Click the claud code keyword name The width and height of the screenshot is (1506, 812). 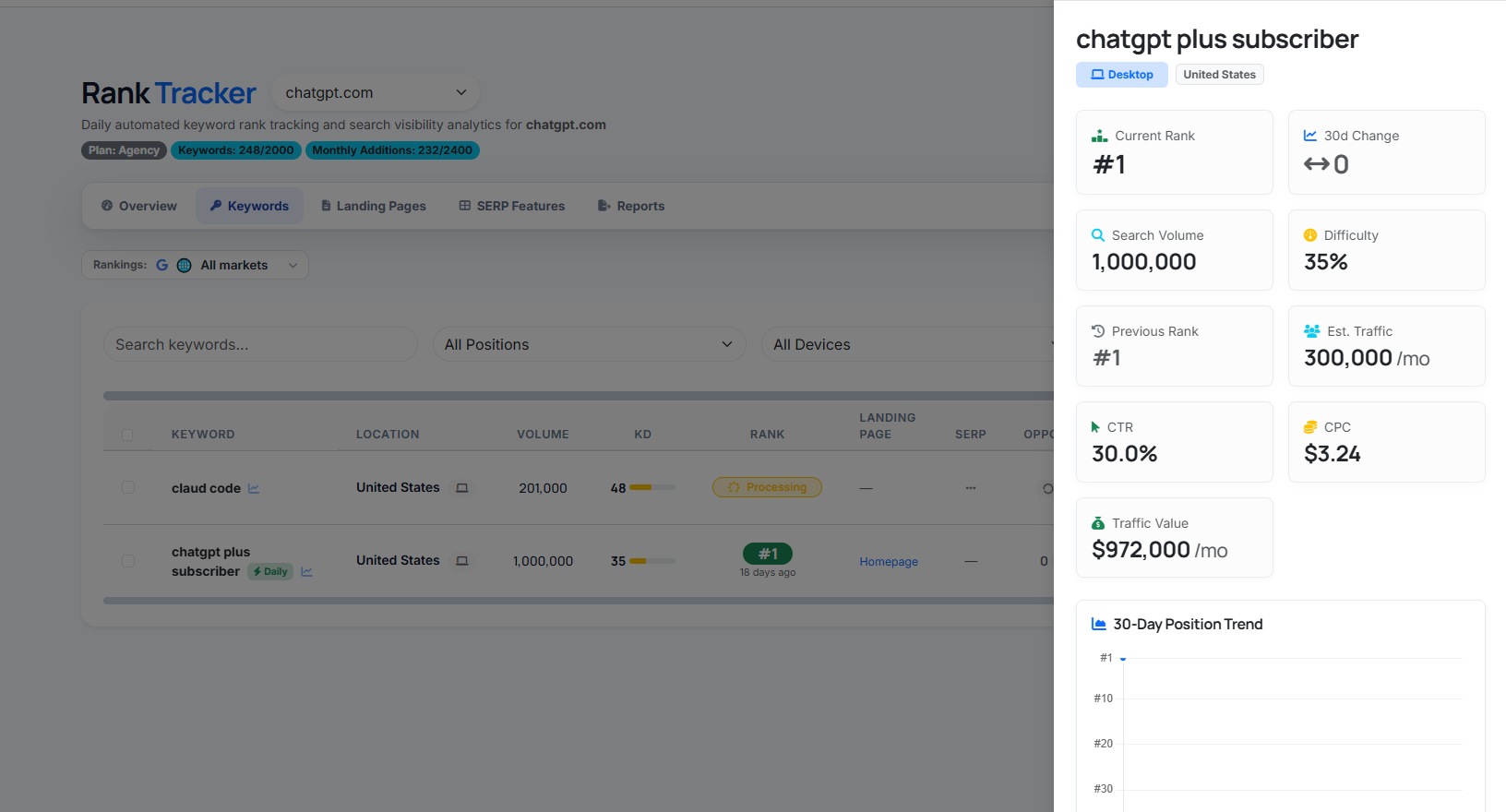[206, 488]
